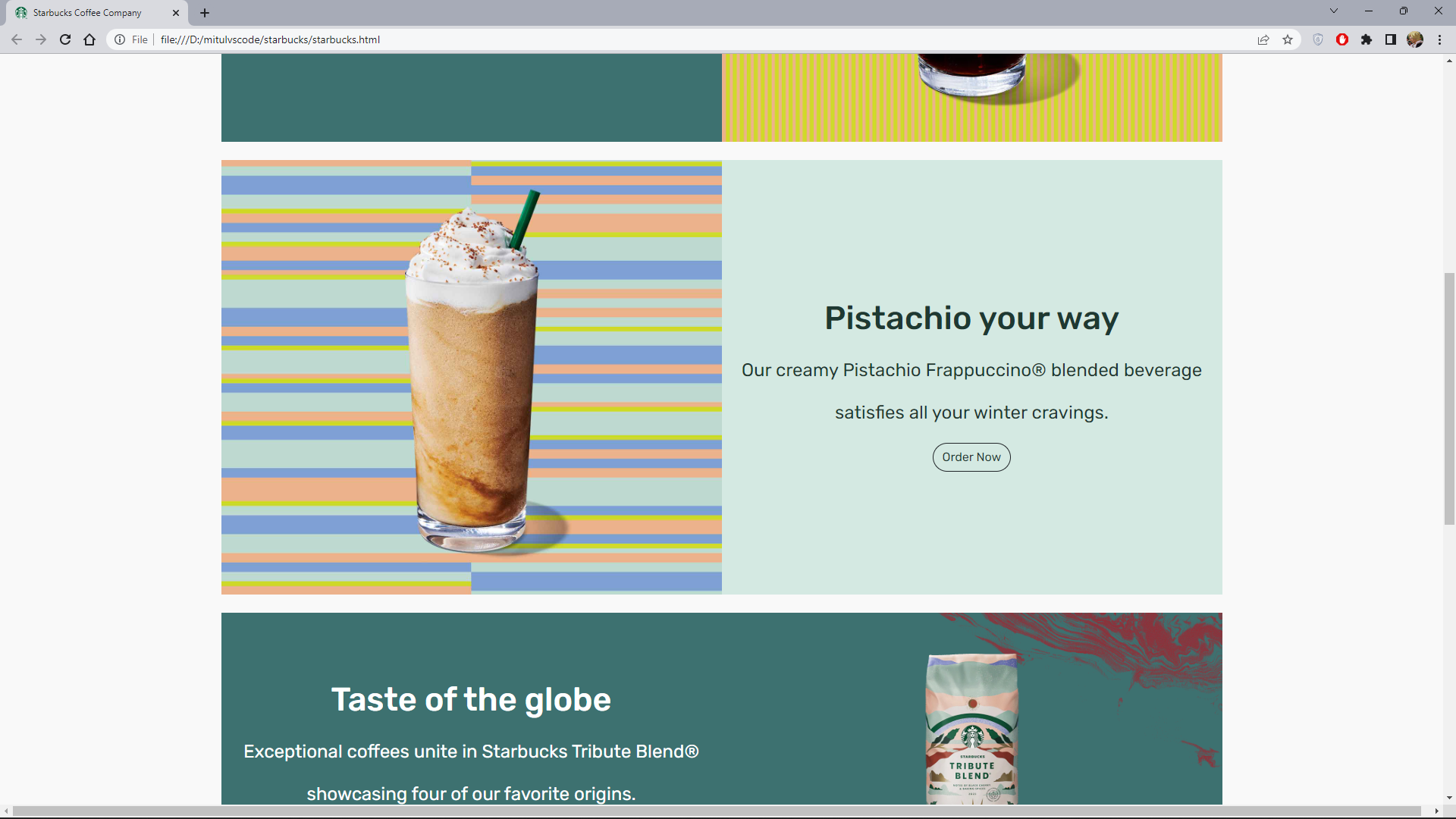This screenshot has height=819, width=1456.
Task: Open the extensions puzzle icon
Action: pyautogui.click(x=1367, y=39)
